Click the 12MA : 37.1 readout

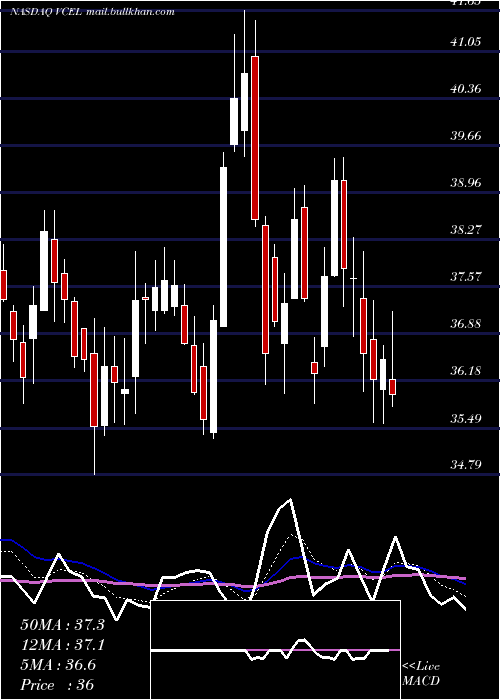(x=62, y=645)
